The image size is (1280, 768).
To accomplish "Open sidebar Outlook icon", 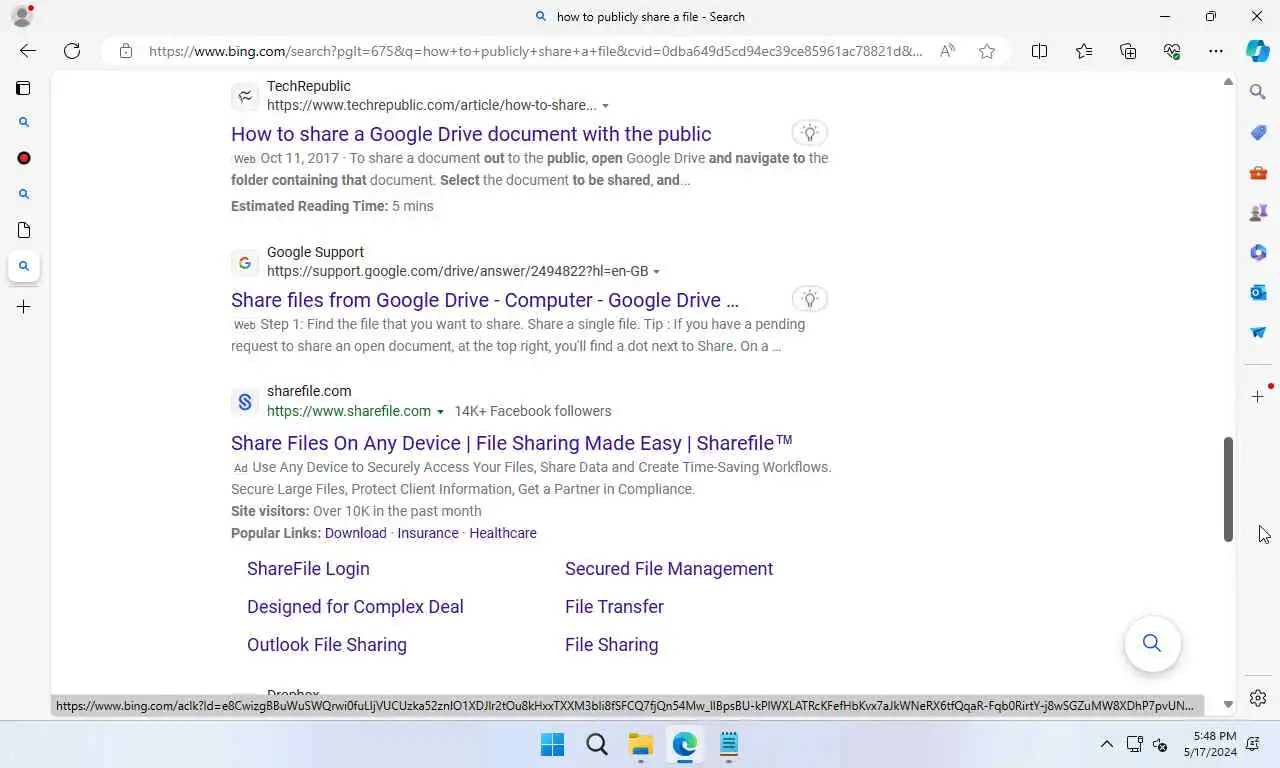I will point(1258,292).
